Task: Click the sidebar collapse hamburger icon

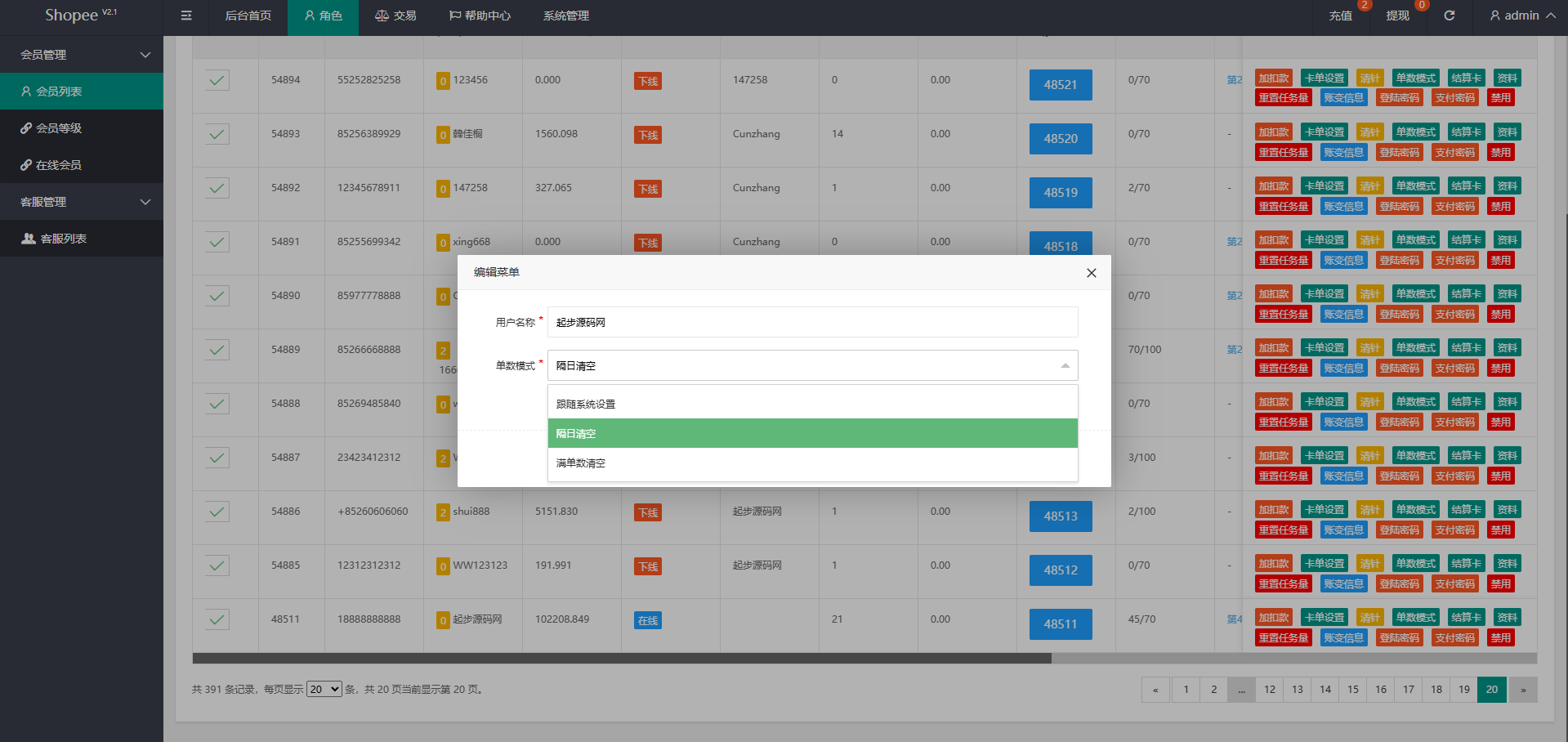Action: pos(186,16)
